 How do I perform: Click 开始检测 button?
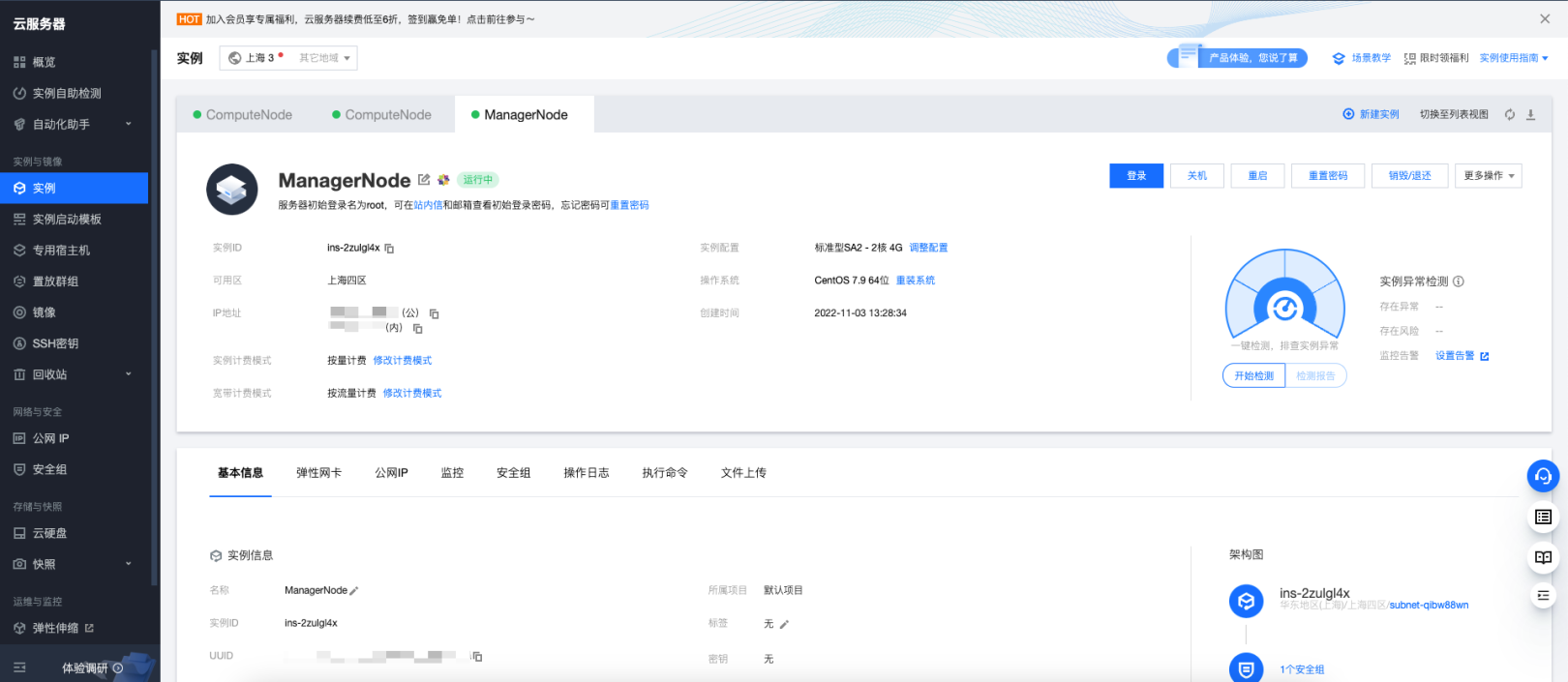click(x=1253, y=375)
